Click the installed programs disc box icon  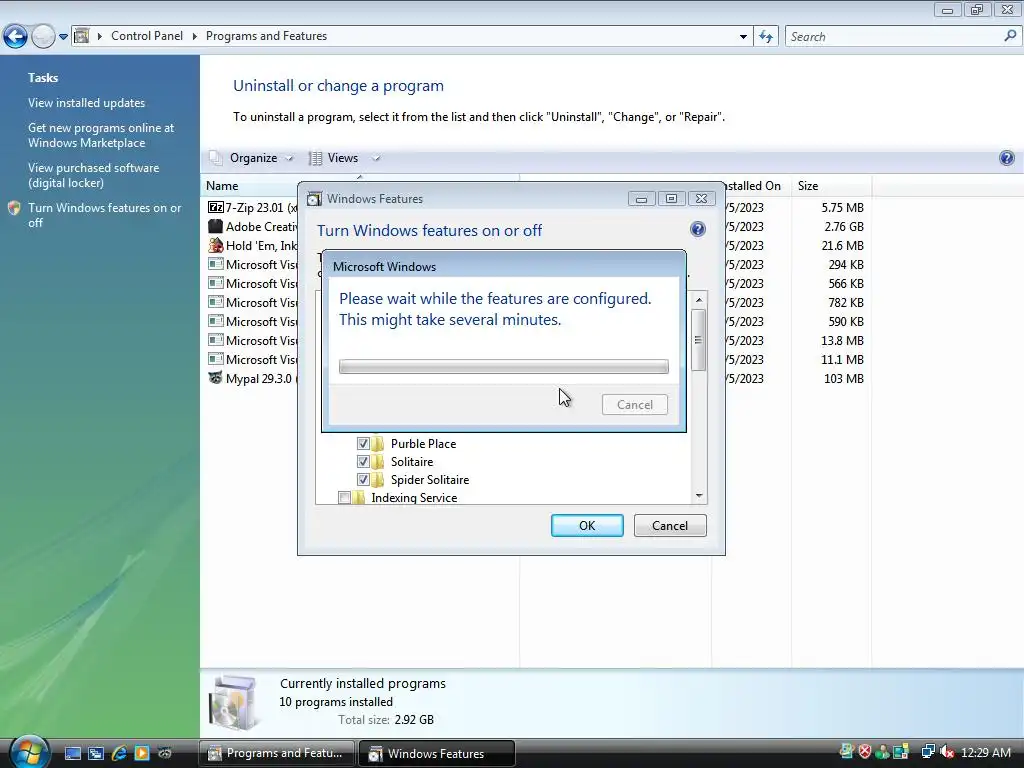236,703
